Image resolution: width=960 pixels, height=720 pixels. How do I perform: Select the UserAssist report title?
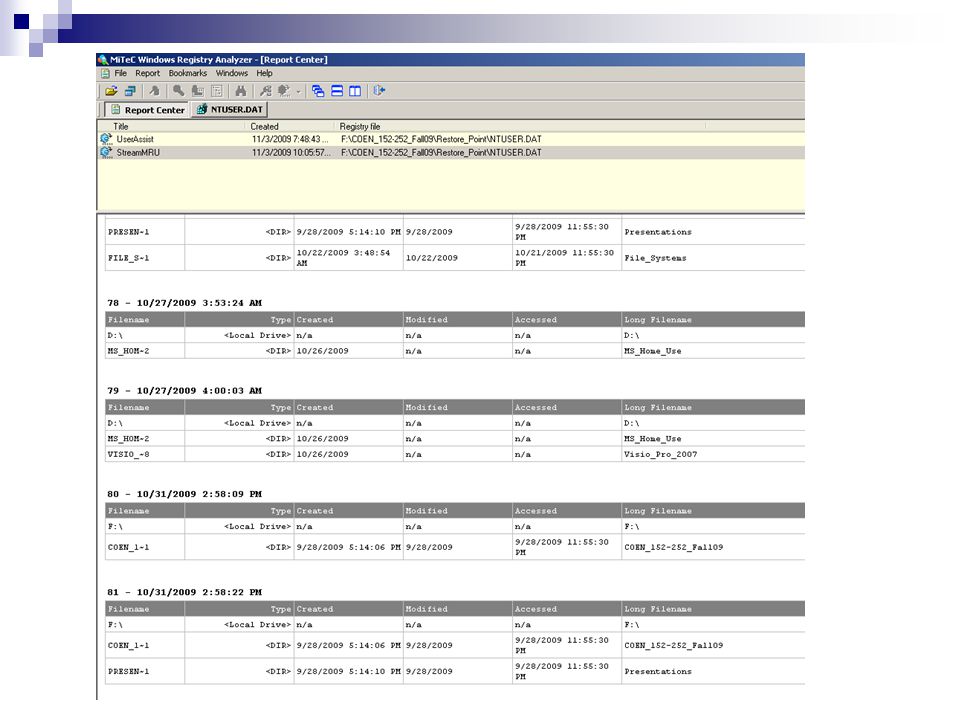point(135,140)
